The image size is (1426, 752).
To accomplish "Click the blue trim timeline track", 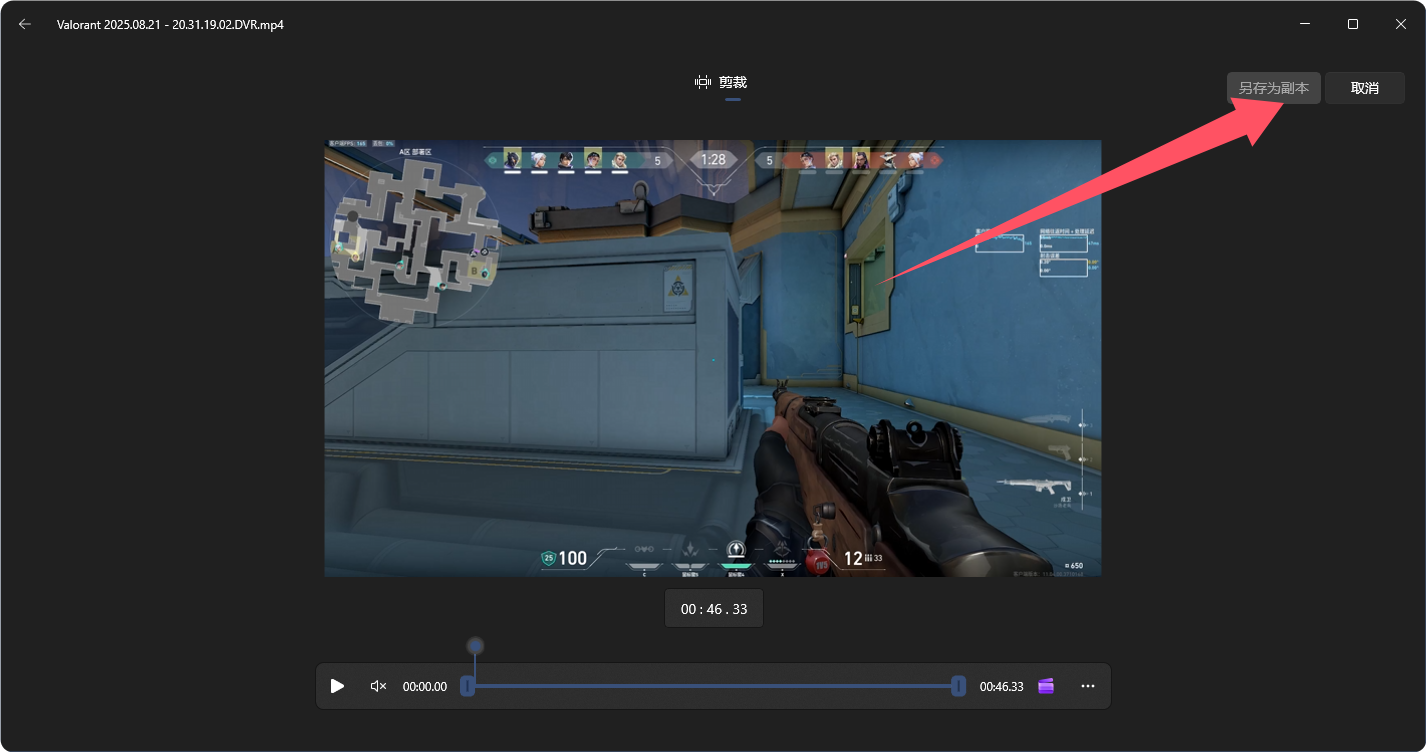I will pyautogui.click(x=712, y=686).
